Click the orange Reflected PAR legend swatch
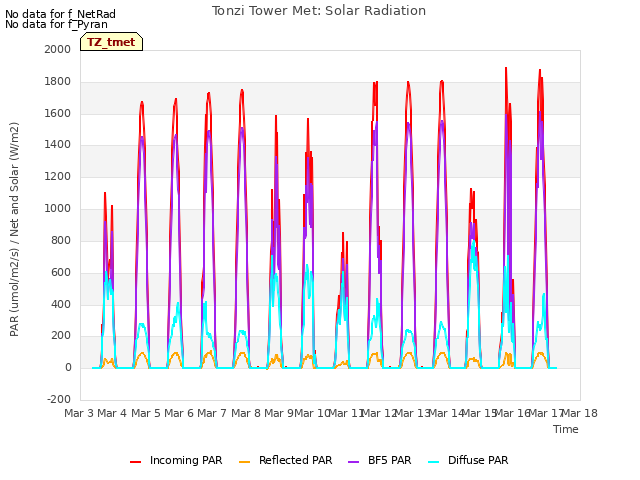 tap(244, 462)
